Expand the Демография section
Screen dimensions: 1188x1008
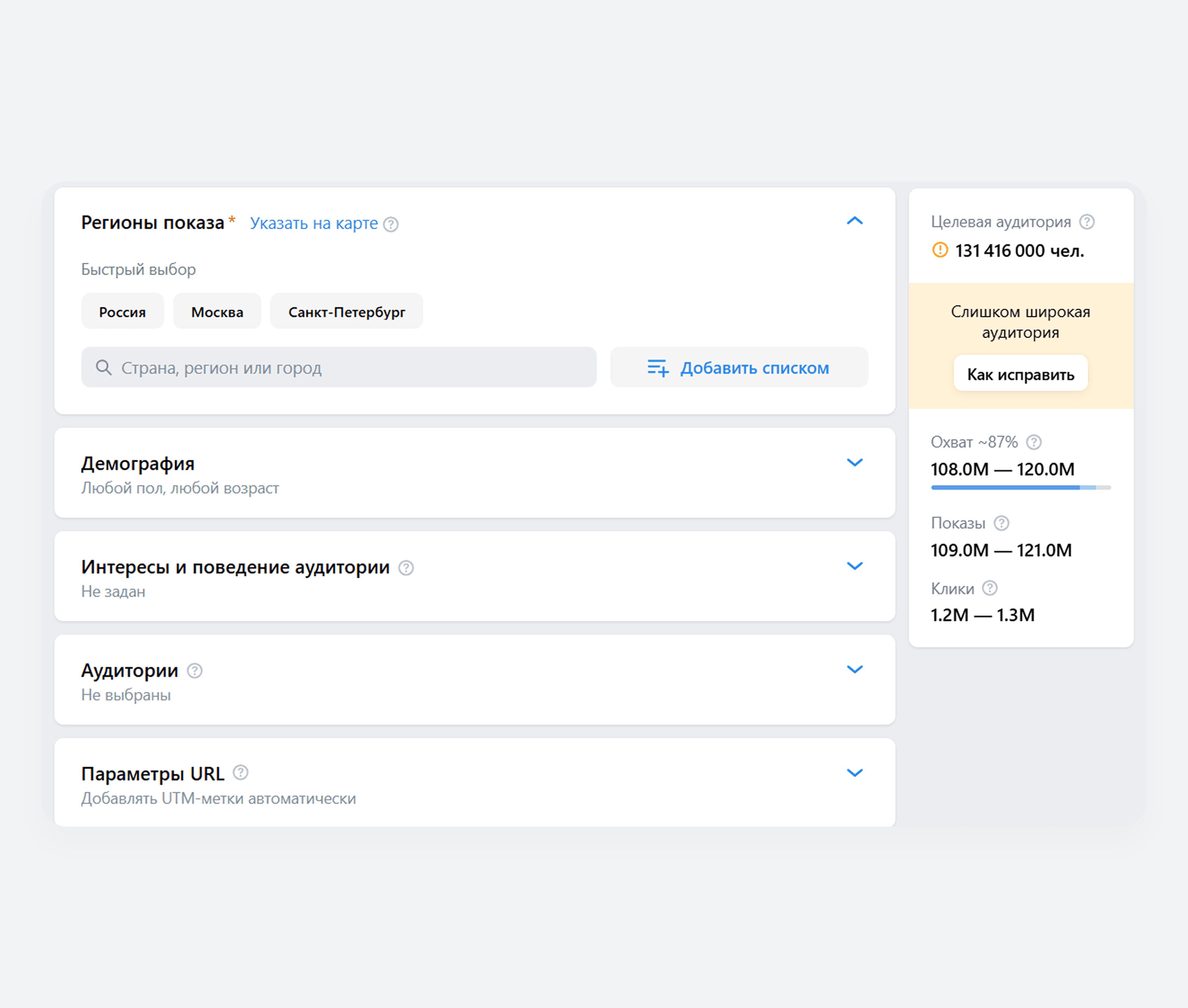point(854,462)
